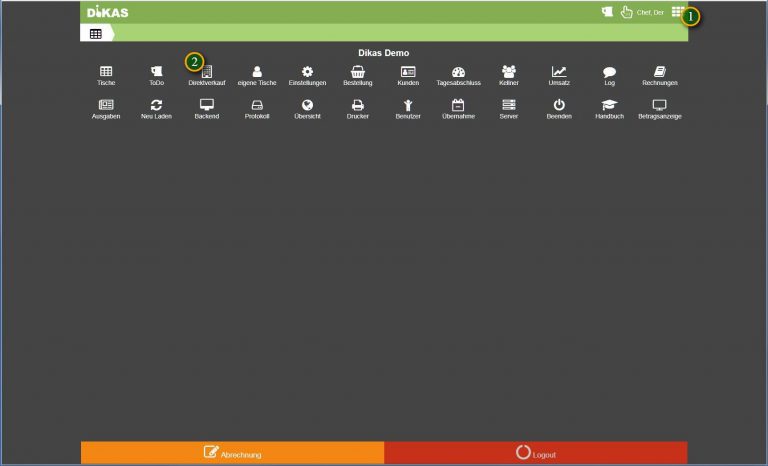The height and width of the screenshot is (466, 768).
Task: Open the Log speech bubble icon
Action: 609,72
